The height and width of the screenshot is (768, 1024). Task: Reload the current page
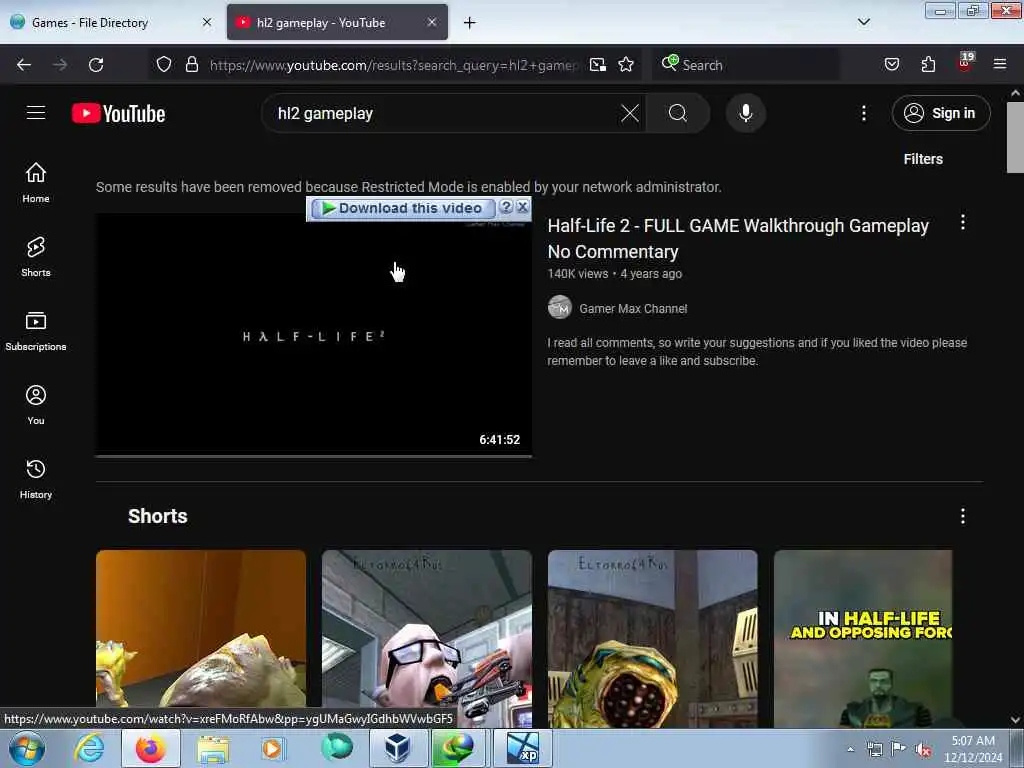(96, 65)
